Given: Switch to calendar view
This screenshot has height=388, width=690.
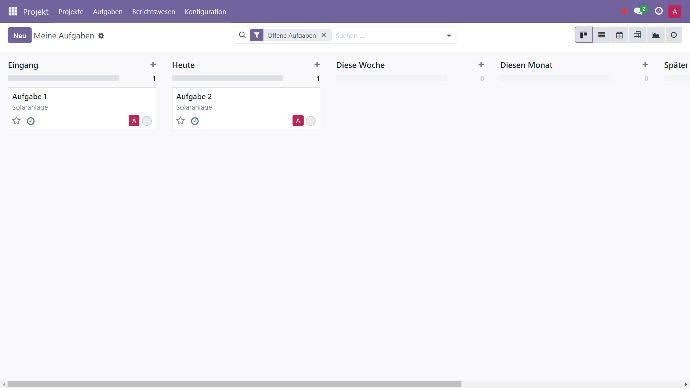Looking at the screenshot, I should (x=620, y=35).
